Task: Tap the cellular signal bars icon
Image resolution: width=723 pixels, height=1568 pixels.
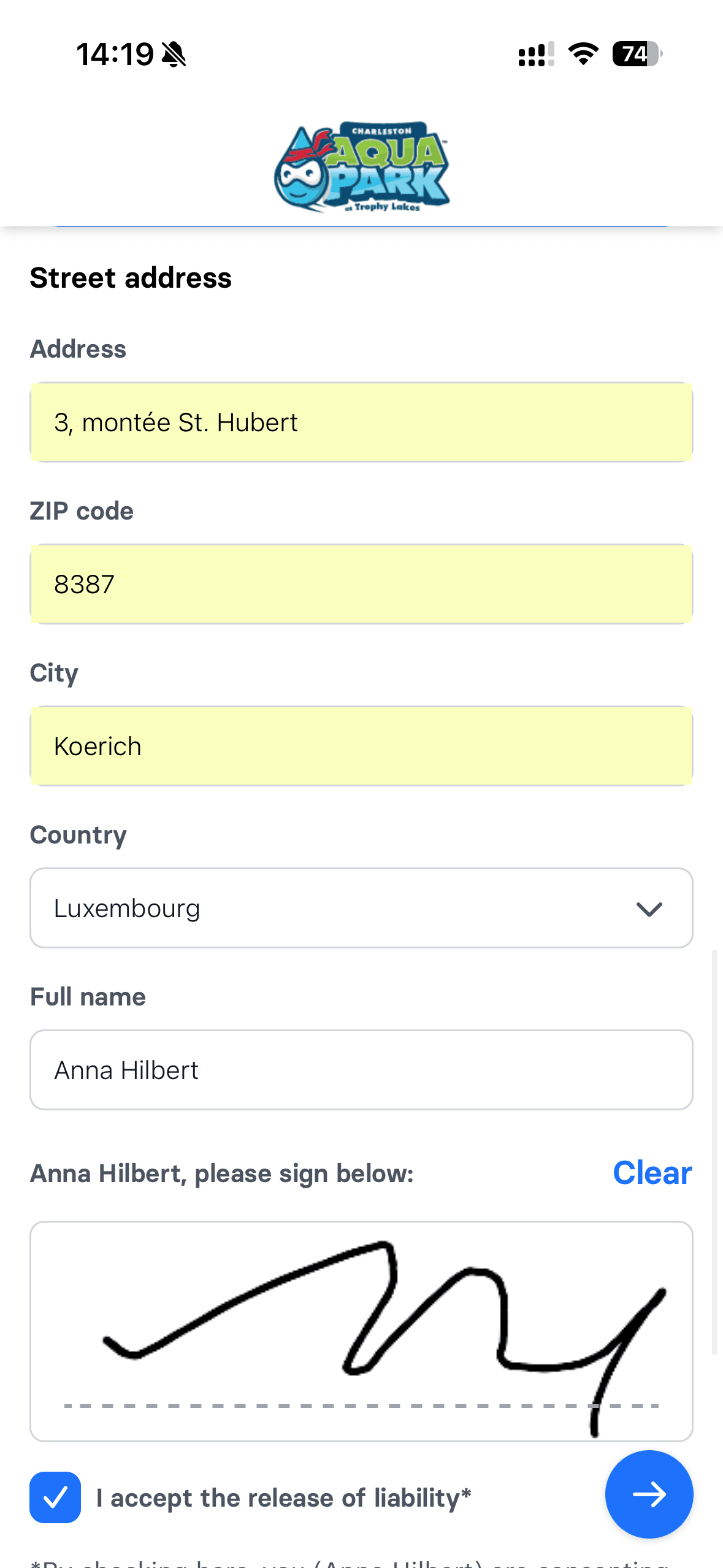Action: 536,54
